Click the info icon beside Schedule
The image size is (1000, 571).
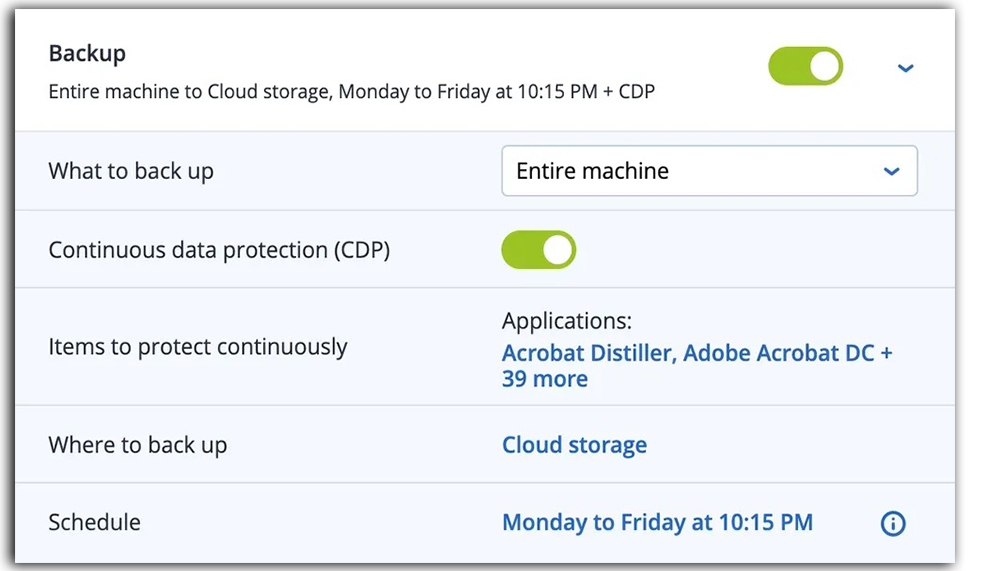tap(892, 523)
